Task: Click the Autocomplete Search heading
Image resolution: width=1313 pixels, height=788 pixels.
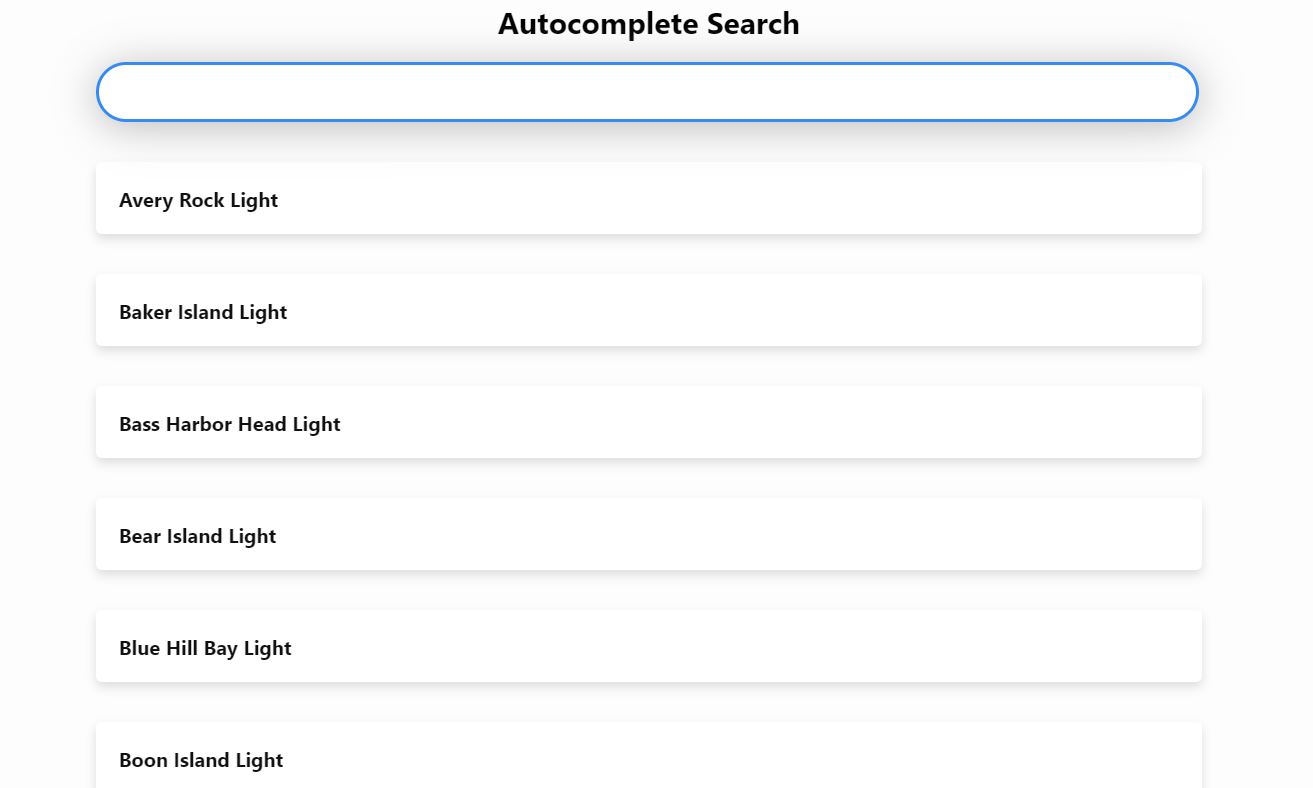Action: pos(648,24)
